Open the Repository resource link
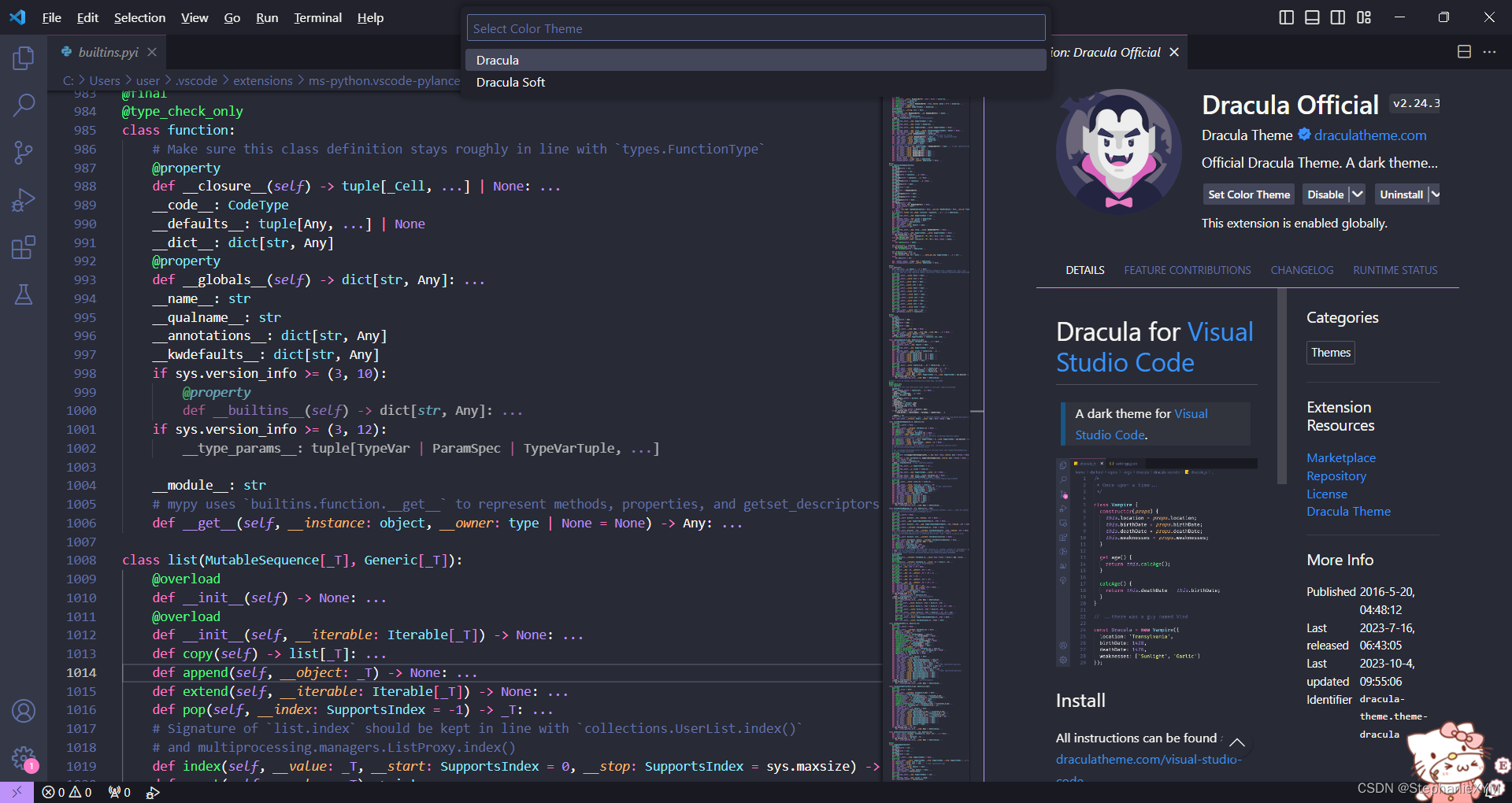Screen dimensions: 1512x803 1336,476
